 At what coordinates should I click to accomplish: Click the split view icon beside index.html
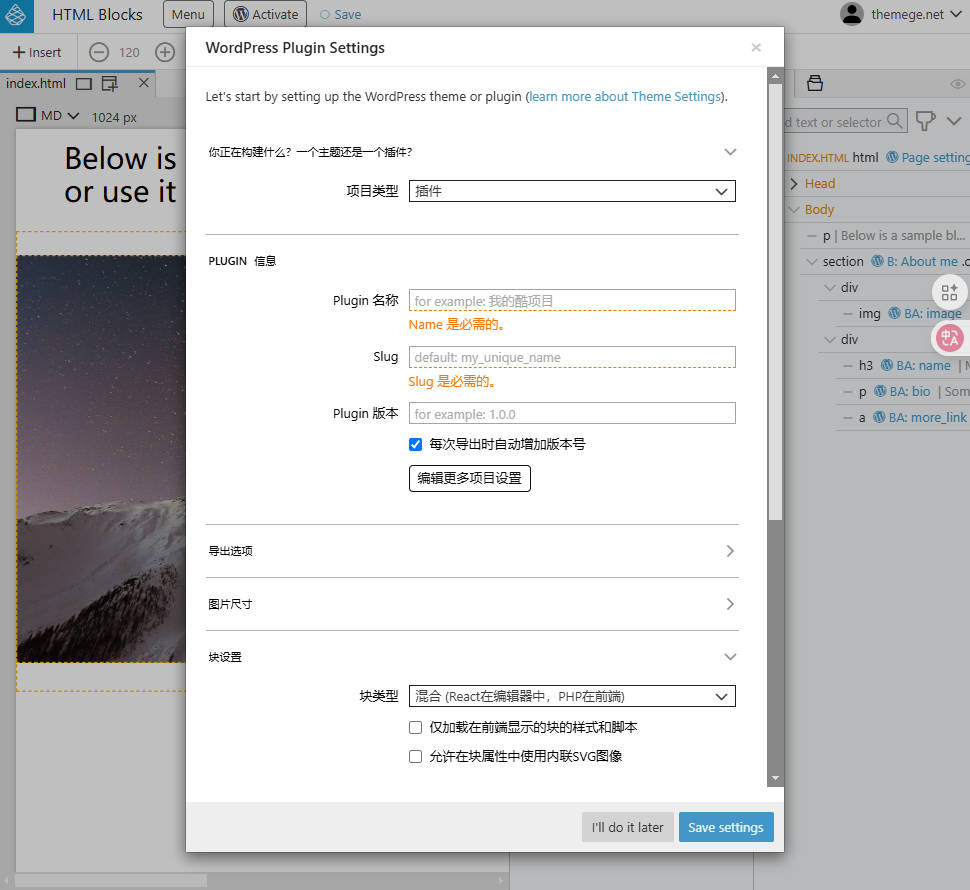(109, 83)
